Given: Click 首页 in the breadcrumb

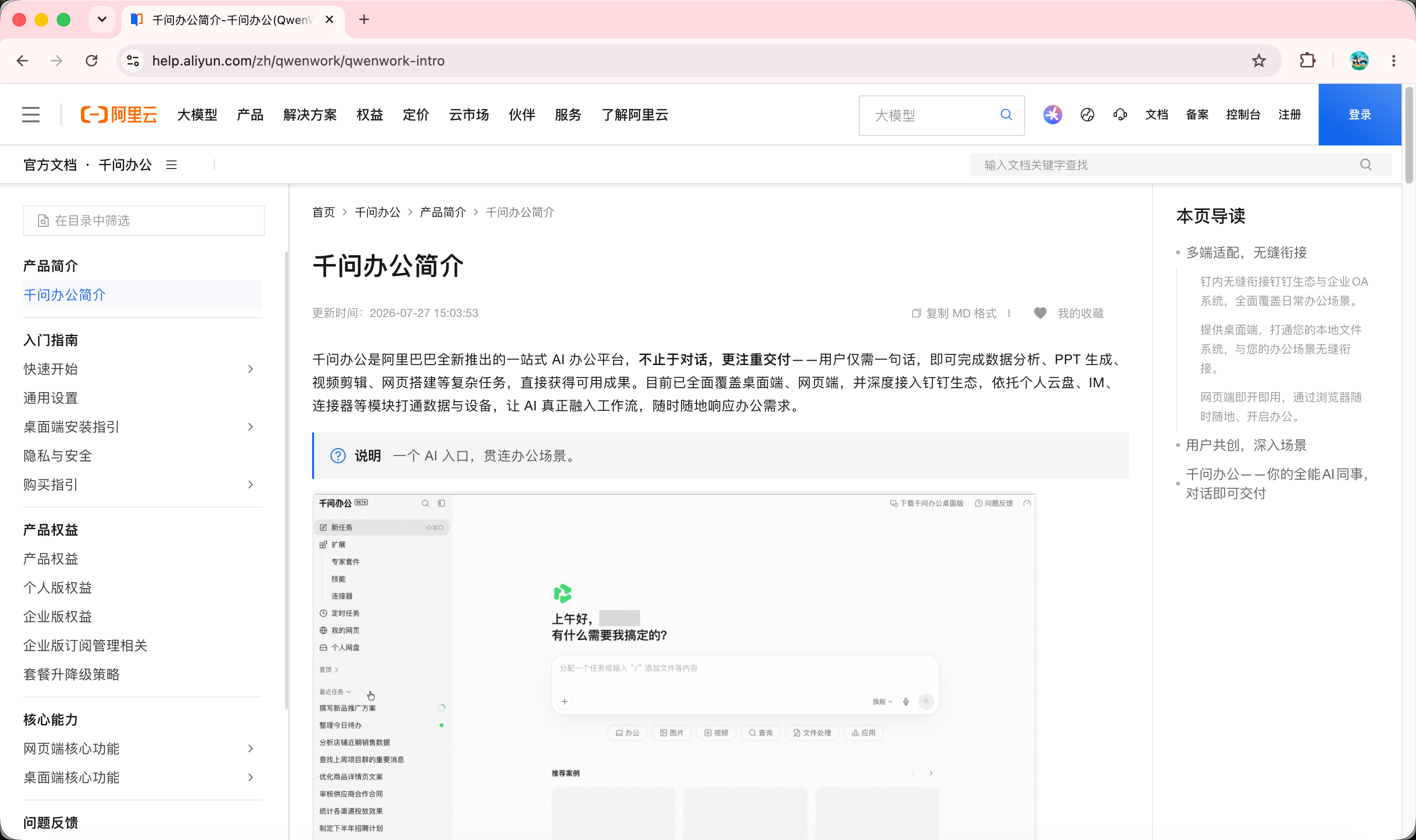Looking at the screenshot, I should [x=324, y=212].
